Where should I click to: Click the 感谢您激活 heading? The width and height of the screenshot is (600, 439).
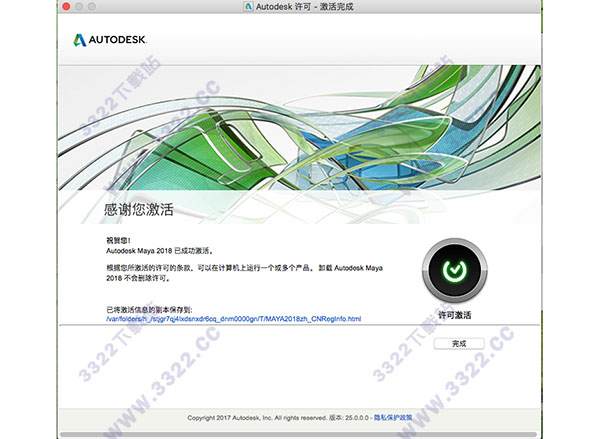tap(139, 210)
